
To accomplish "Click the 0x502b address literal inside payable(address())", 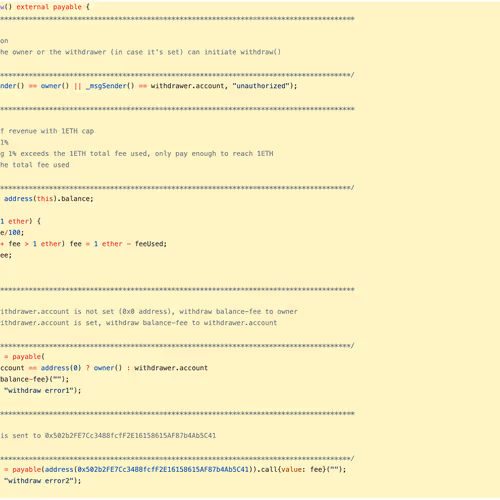I will coord(163,469).
